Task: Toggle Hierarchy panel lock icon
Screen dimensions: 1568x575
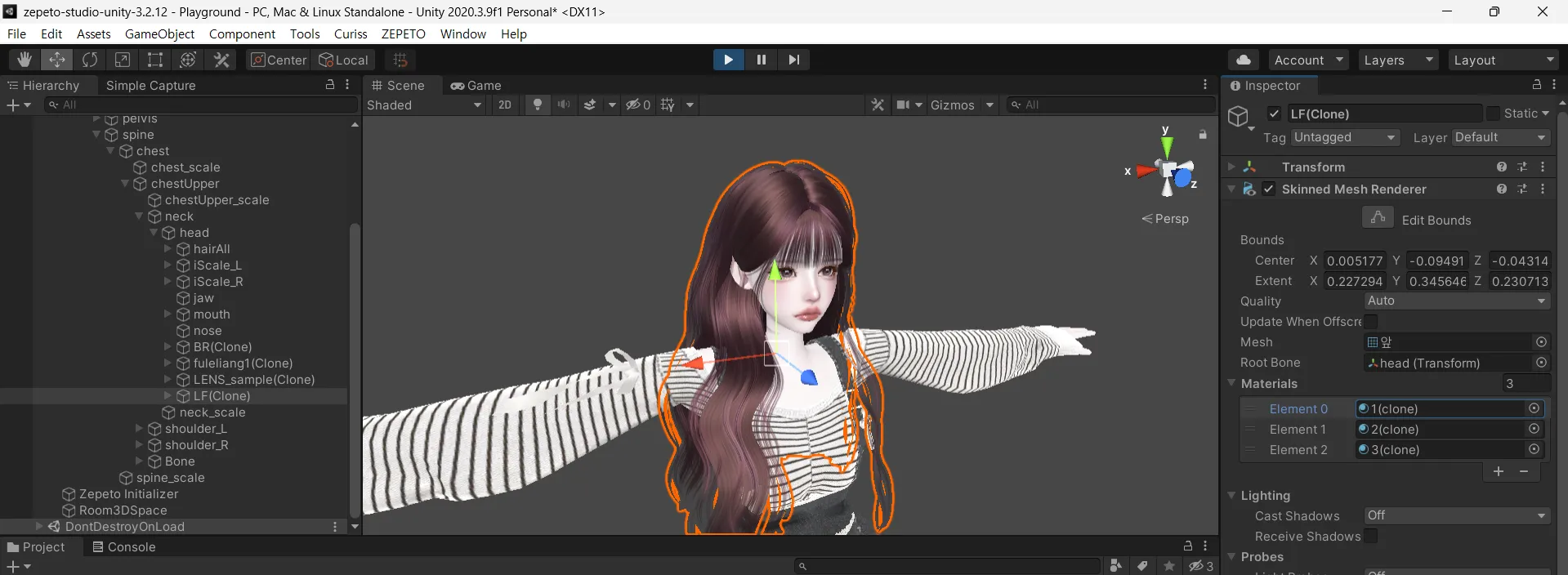Action: click(330, 84)
